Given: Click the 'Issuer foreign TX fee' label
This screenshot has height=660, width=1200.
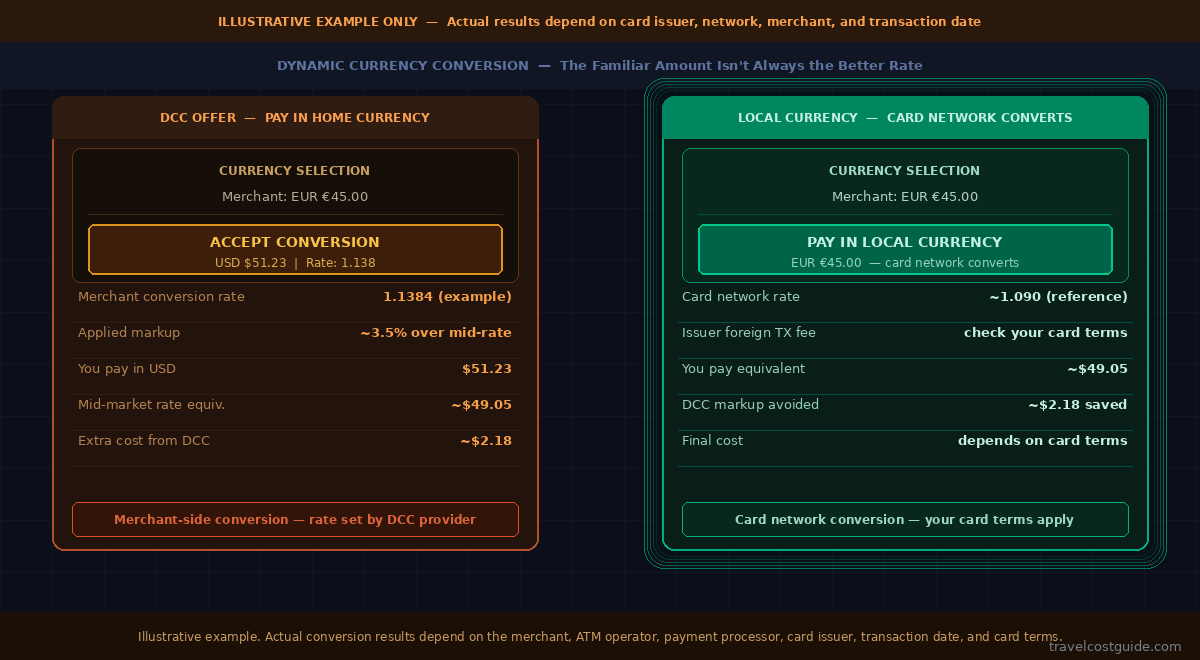Looking at the screenshot, I should point(749,333).
